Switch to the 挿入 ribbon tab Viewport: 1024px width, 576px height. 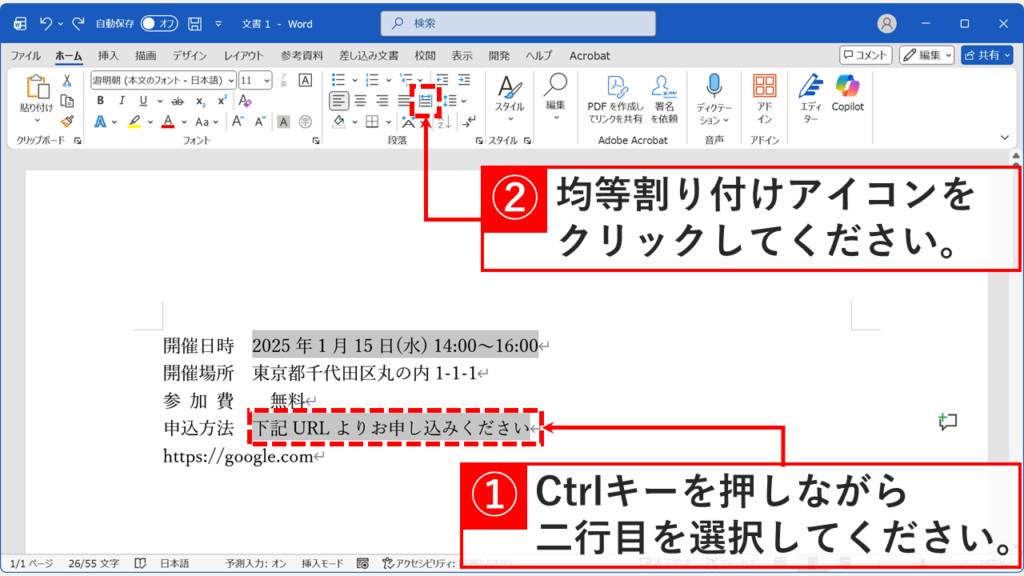[x=110, y=55]
